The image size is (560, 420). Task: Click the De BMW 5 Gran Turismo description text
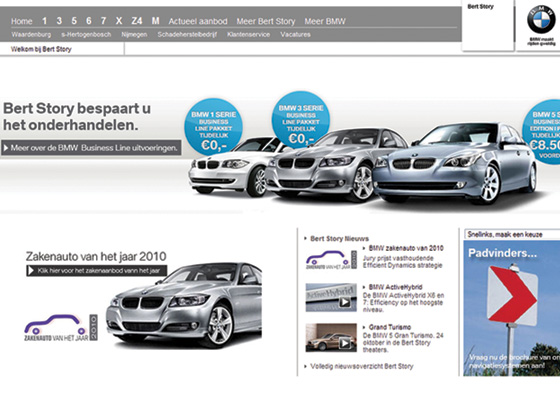(x=403, y=342)
